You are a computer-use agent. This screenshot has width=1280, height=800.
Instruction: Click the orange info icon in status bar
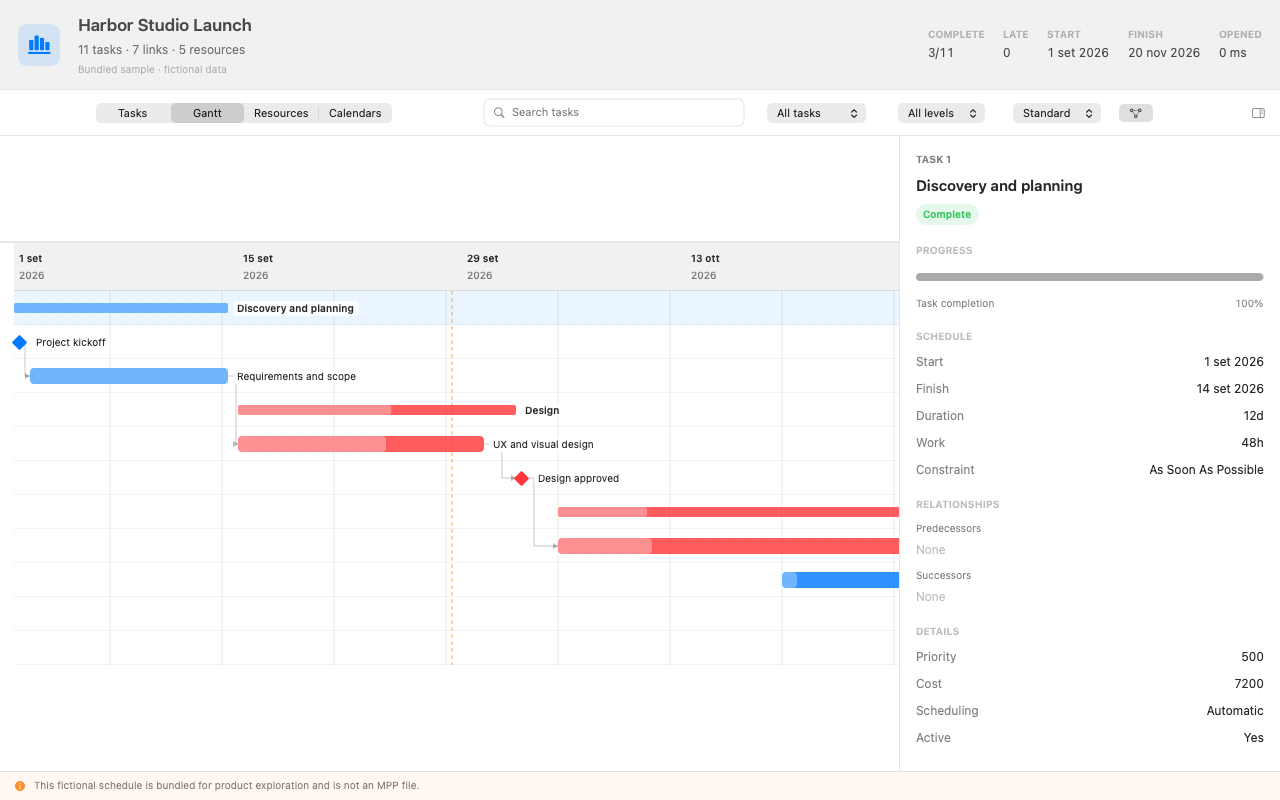coord(20,786)
